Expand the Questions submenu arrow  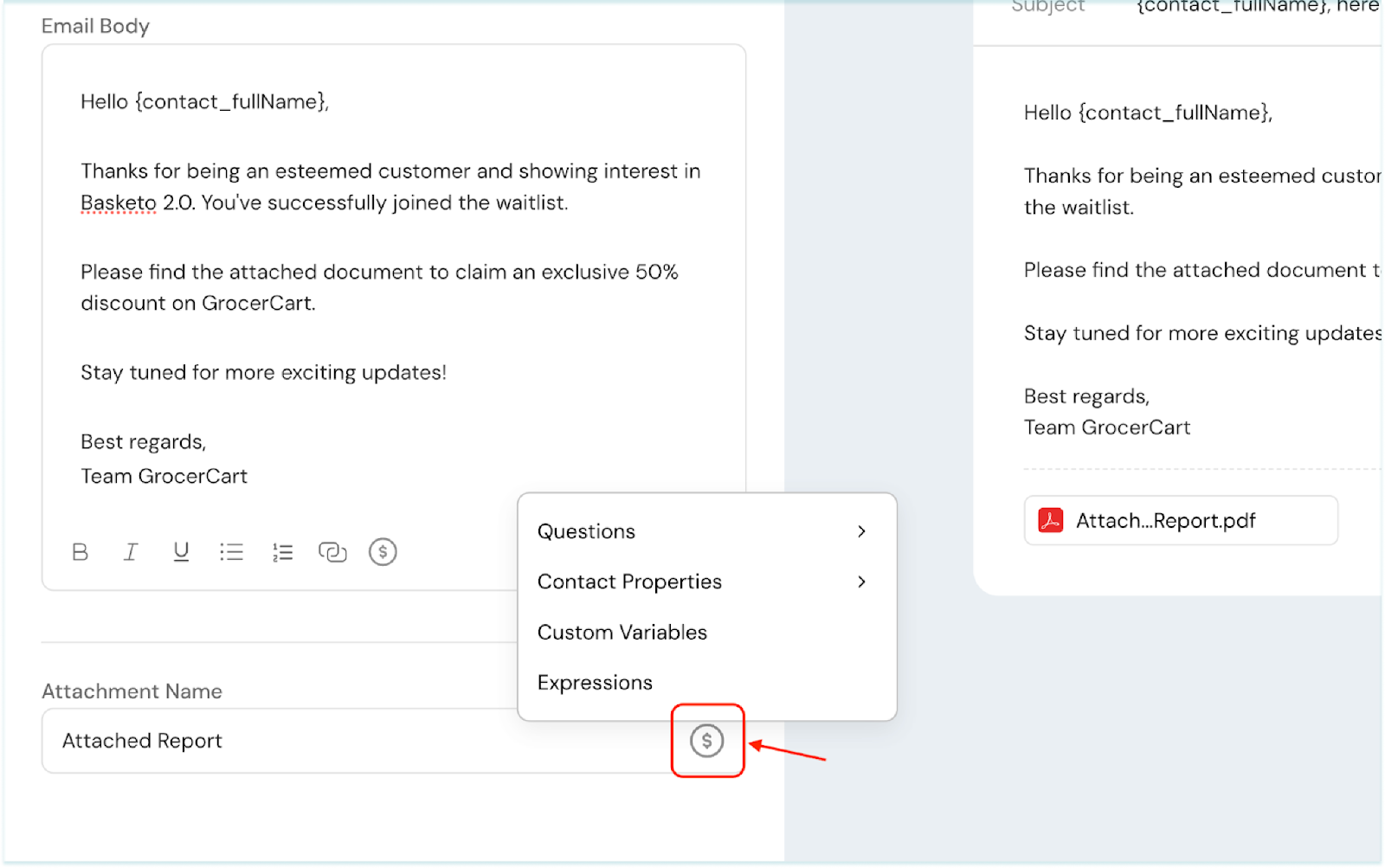pos(861,531)
